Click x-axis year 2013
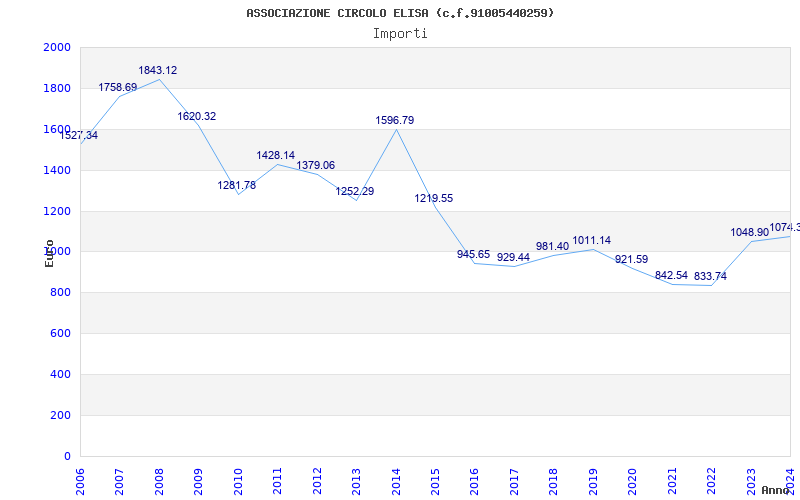Screen dimensions: 800x500 (357, 480)
